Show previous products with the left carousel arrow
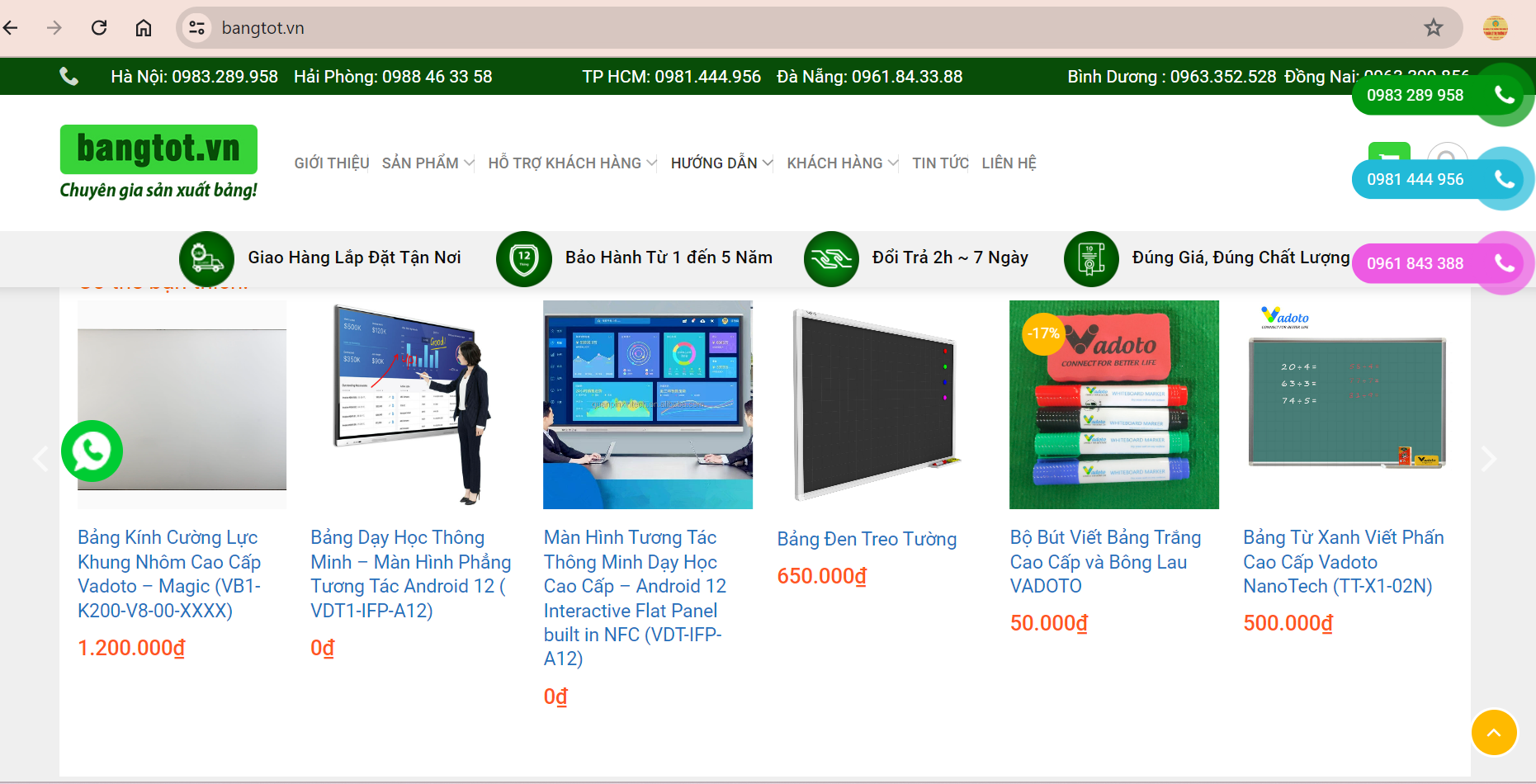This screenshot has width=1536, height=784. (40, 459)
